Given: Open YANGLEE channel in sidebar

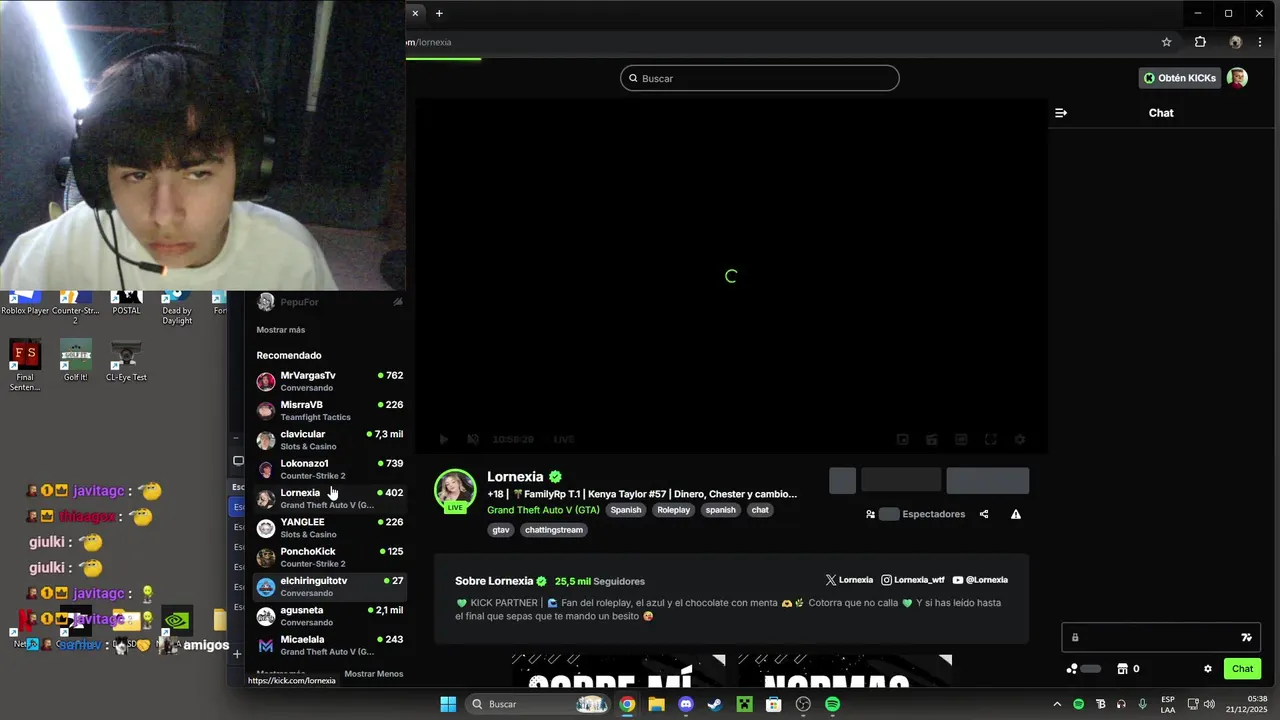Looking at the screenshot, I should (x=329, y=528).
